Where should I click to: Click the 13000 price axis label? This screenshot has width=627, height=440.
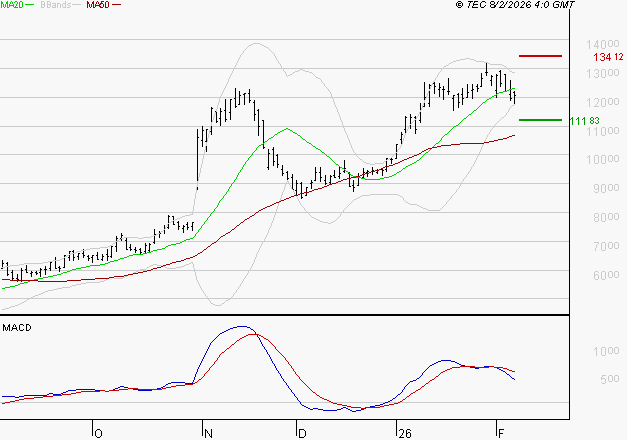coord(603,74)
